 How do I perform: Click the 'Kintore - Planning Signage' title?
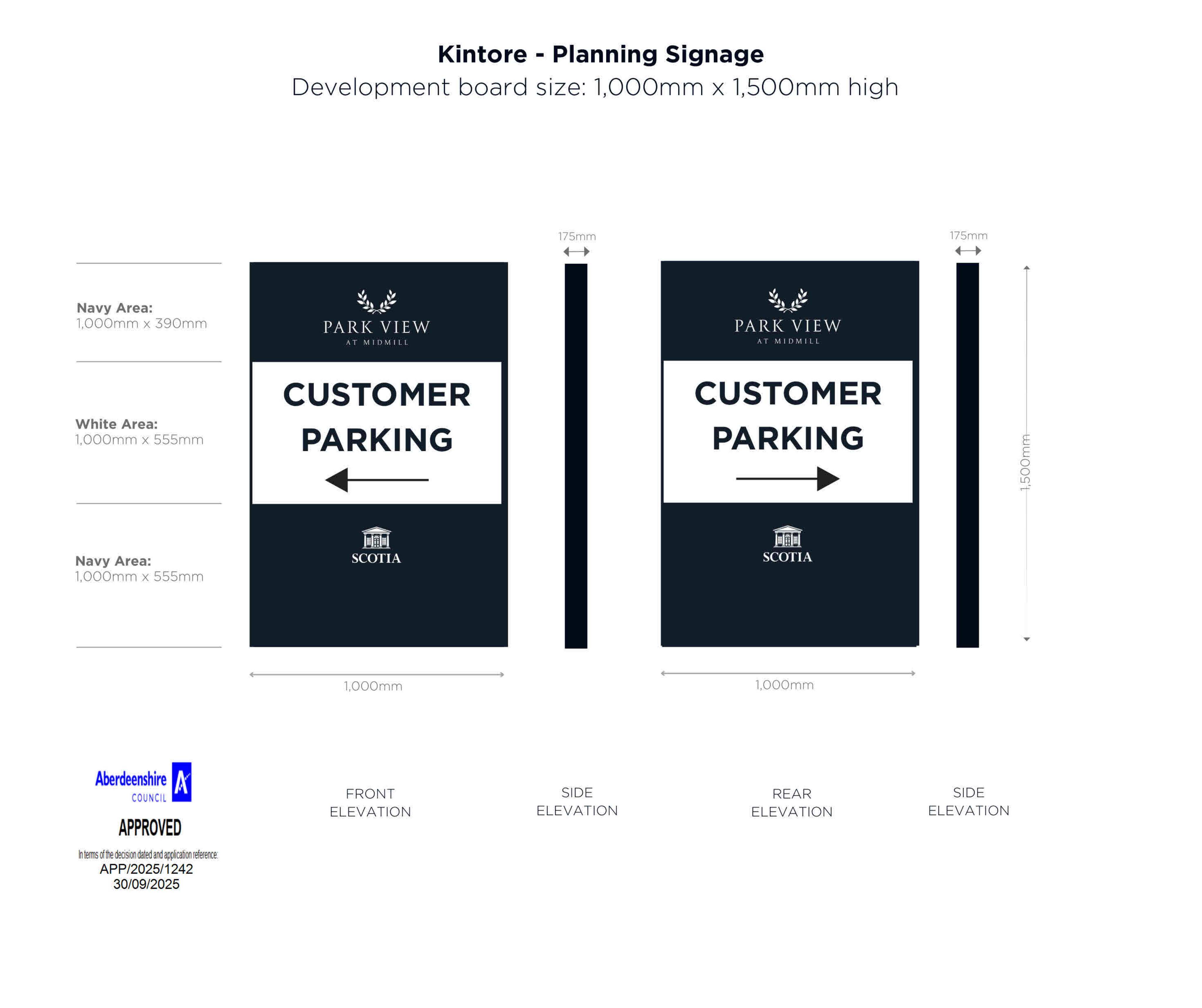click(600, 54)
